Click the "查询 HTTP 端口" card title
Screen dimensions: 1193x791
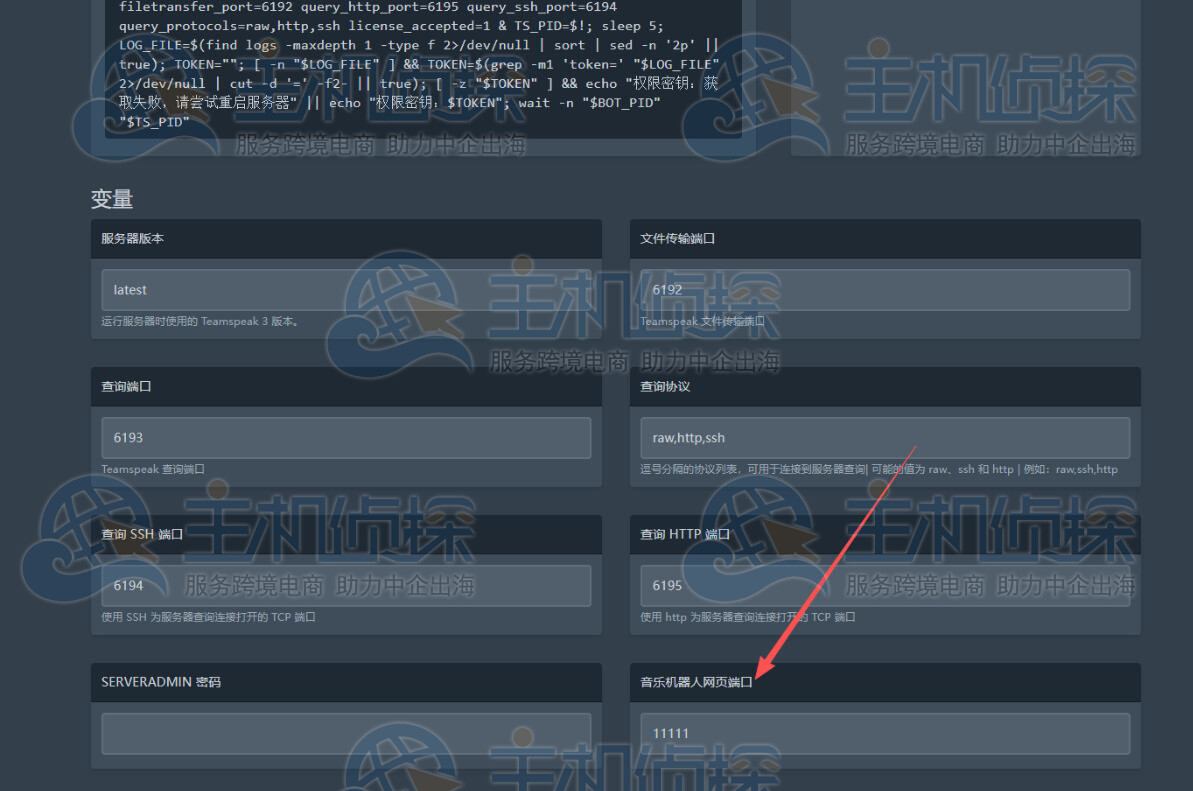pyautogui.click(x=685, y=535)
